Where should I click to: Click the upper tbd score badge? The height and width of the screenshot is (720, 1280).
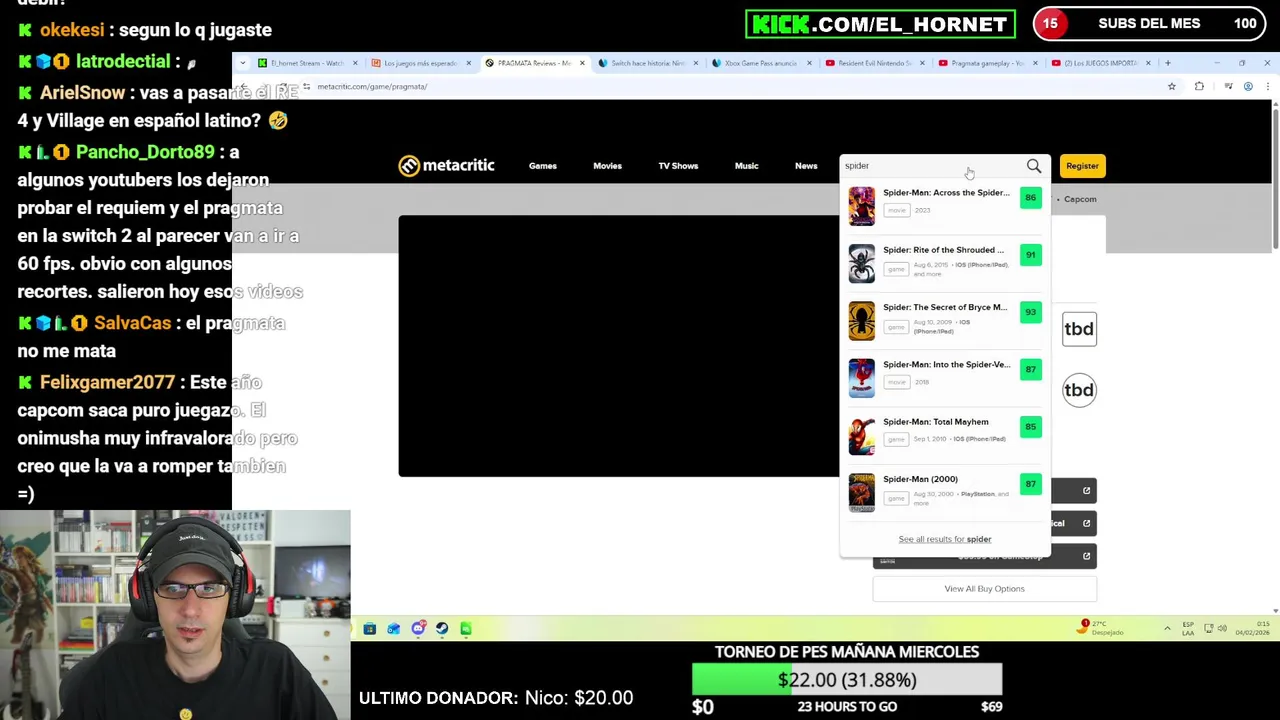click(1079, 329)
